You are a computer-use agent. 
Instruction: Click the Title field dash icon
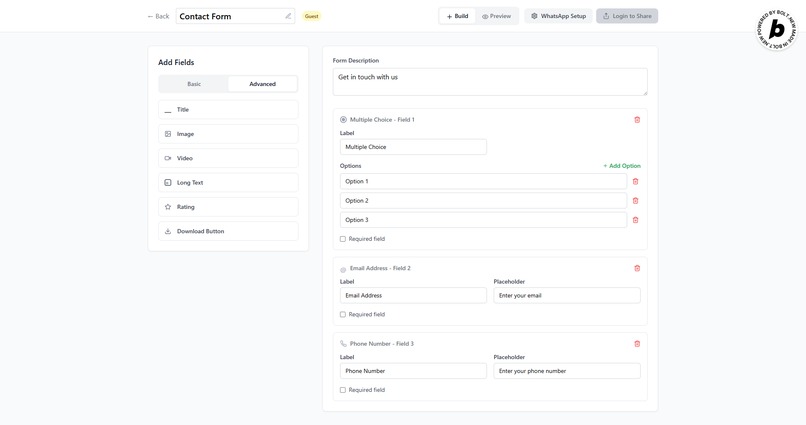[168, 110]
